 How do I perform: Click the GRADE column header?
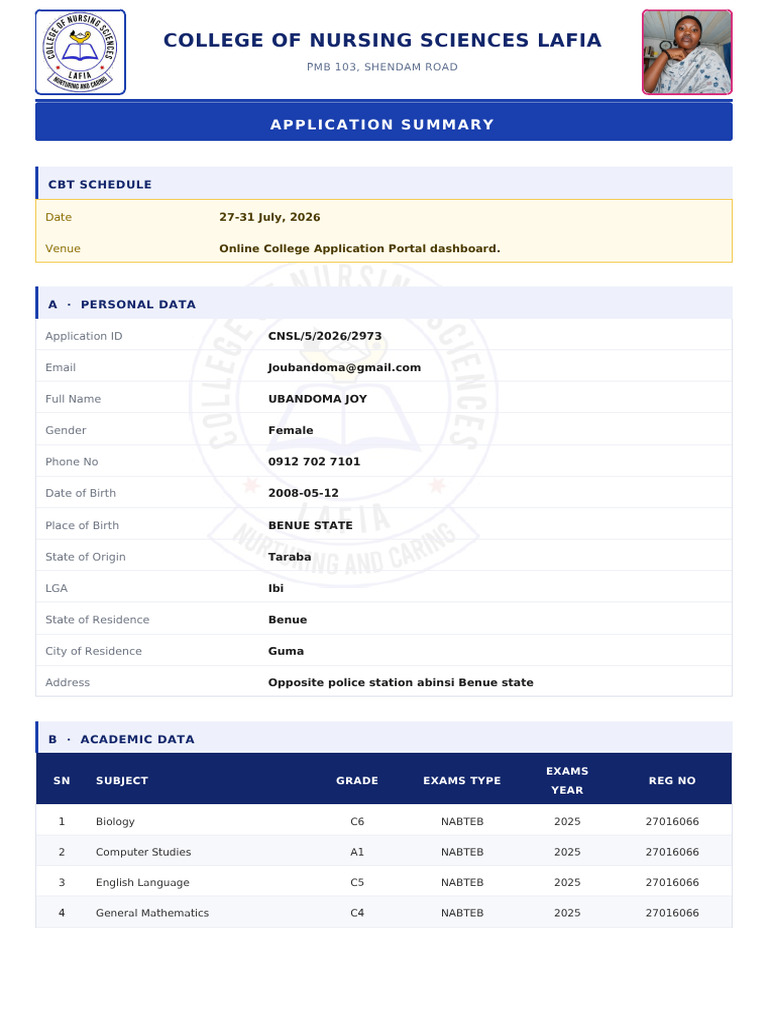click(x=357, y=780)
